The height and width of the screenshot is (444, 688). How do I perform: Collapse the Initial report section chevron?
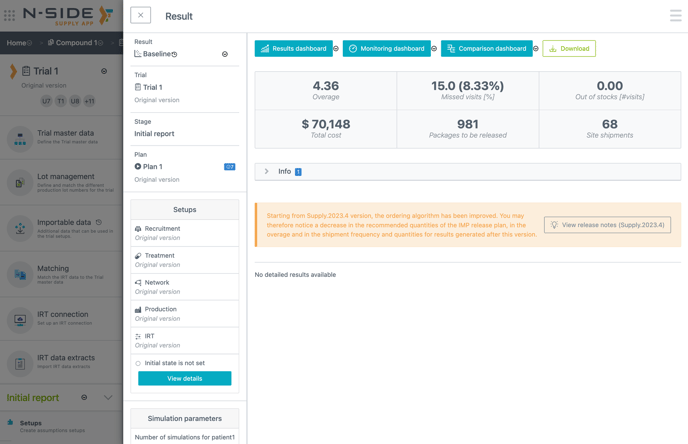[x=108, y=398]
